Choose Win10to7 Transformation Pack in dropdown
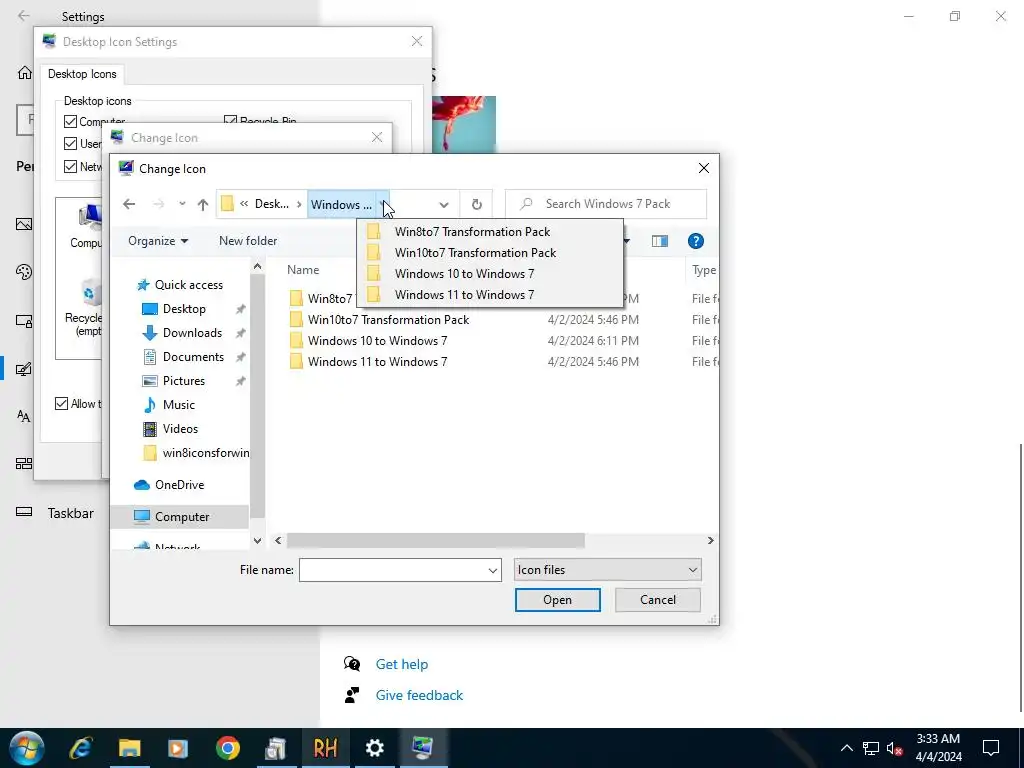The image size is (1024, 768). (x=490, y=253)
